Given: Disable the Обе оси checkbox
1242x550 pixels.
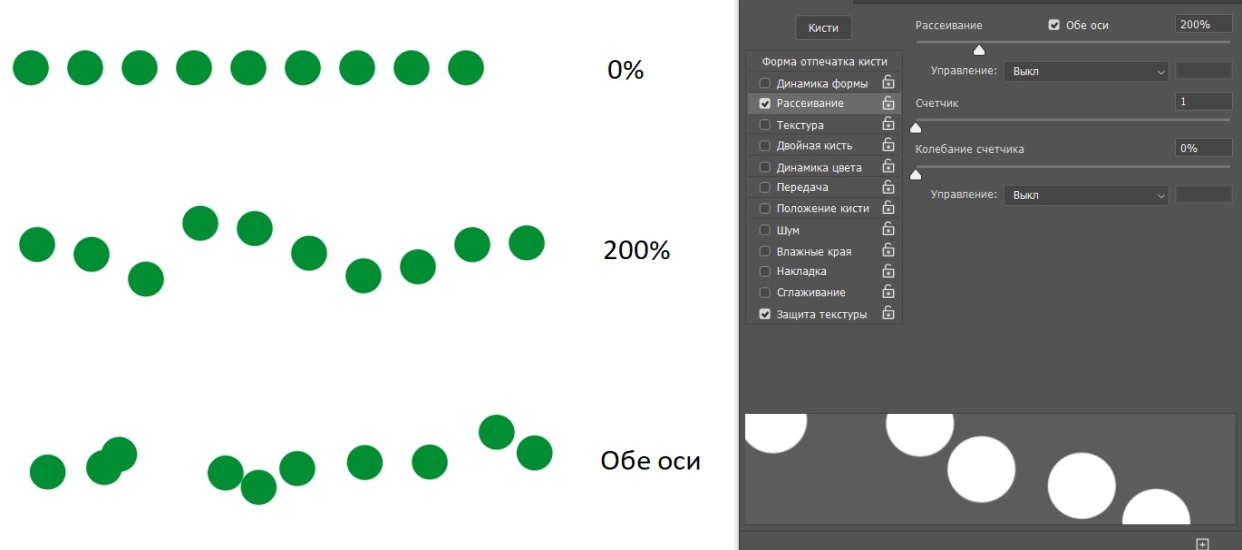Looking at the screenshot, I should coord(1054,25).
